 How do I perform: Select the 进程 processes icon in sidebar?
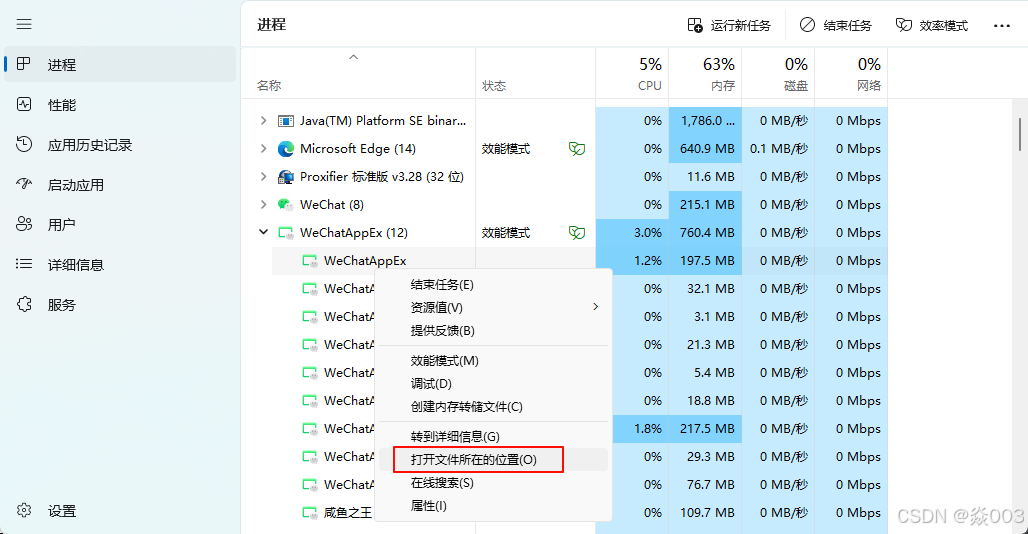click(x=24, y=64)
